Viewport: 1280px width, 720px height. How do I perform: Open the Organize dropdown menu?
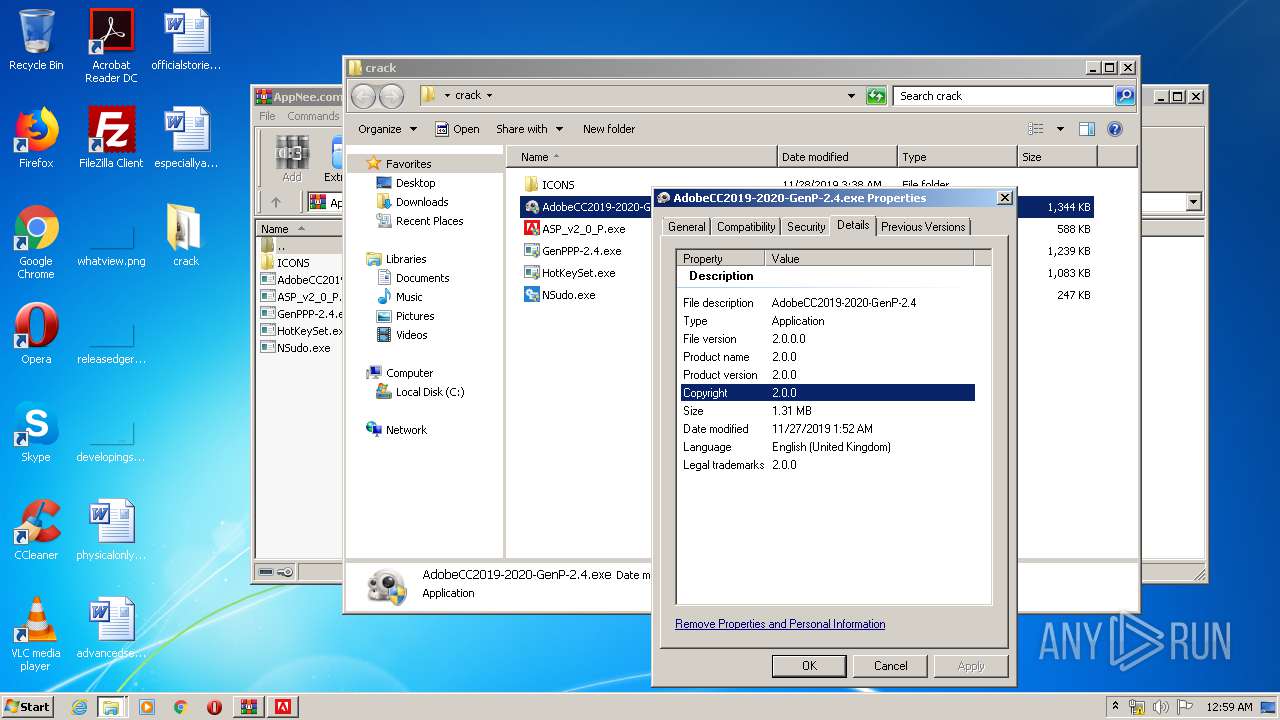pyautogui.click(x=386, y=129)
